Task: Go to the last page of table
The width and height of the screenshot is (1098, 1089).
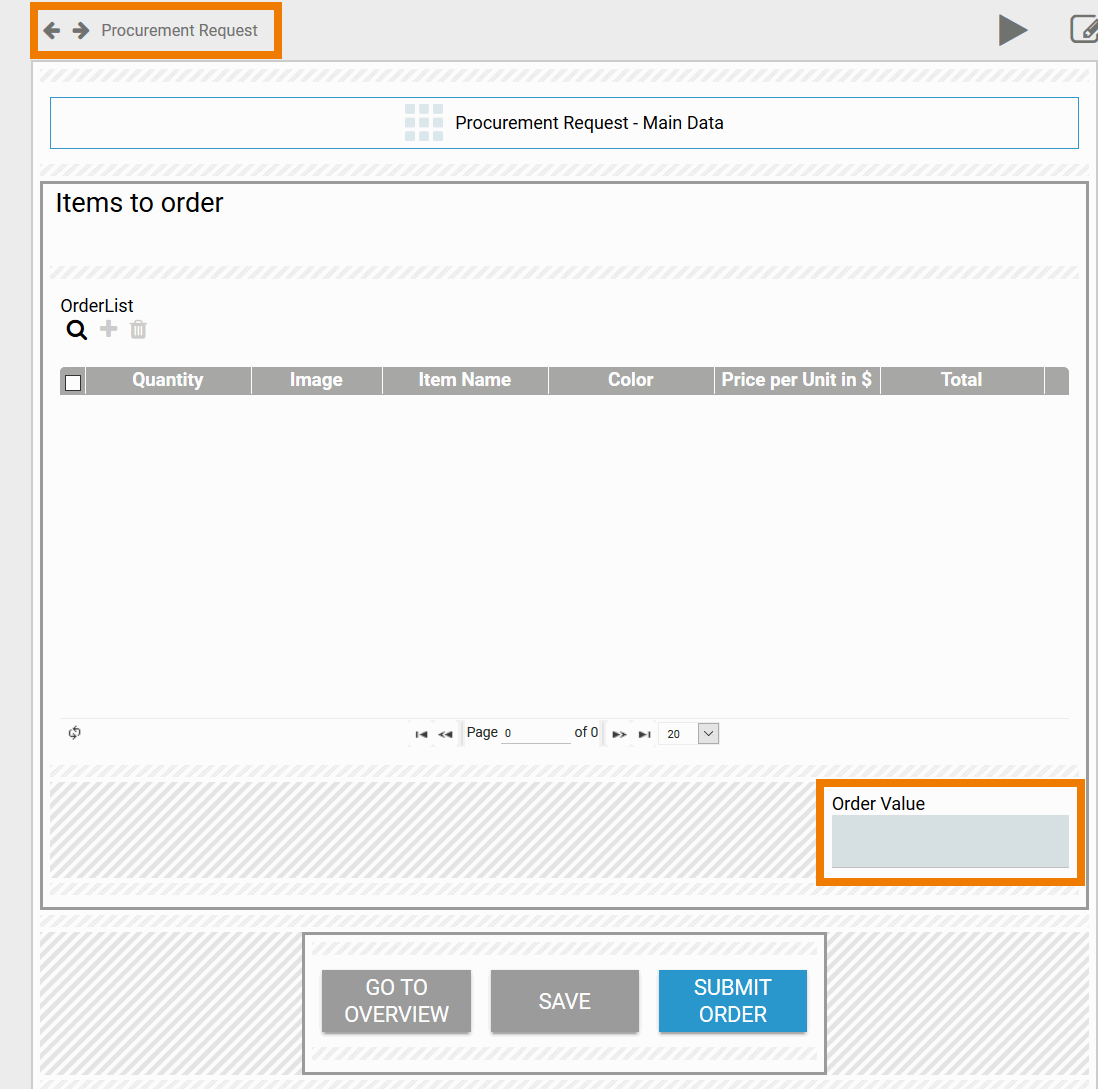Action: pyautogui.click(x=645, y=734)
